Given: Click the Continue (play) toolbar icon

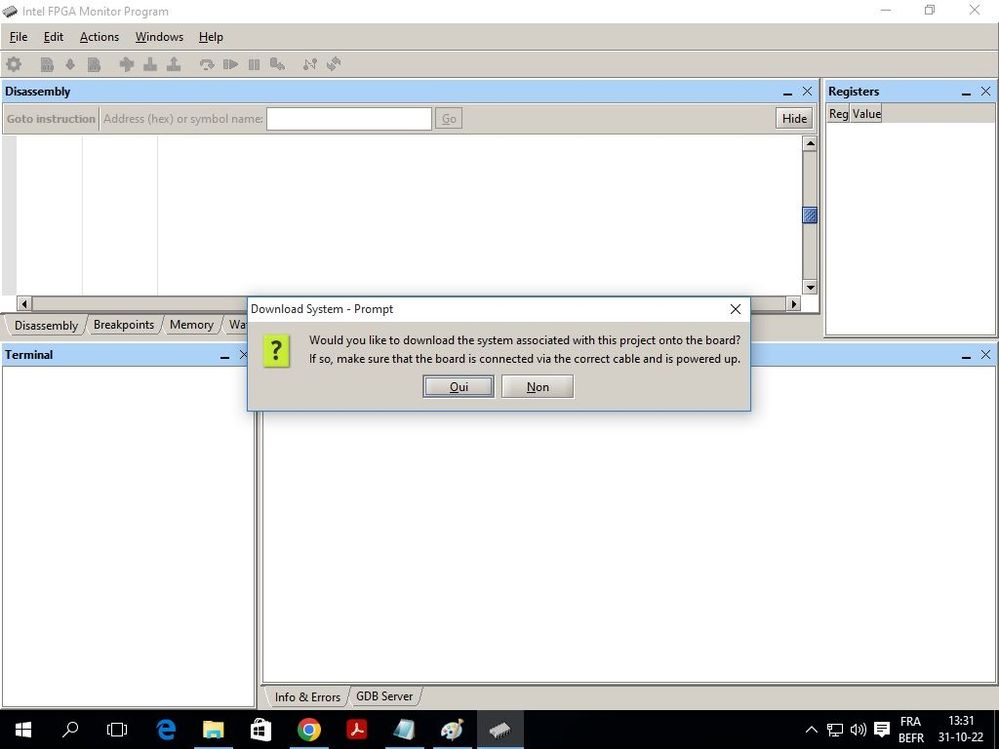Looking at the screenshot, I should pos(231,64).
